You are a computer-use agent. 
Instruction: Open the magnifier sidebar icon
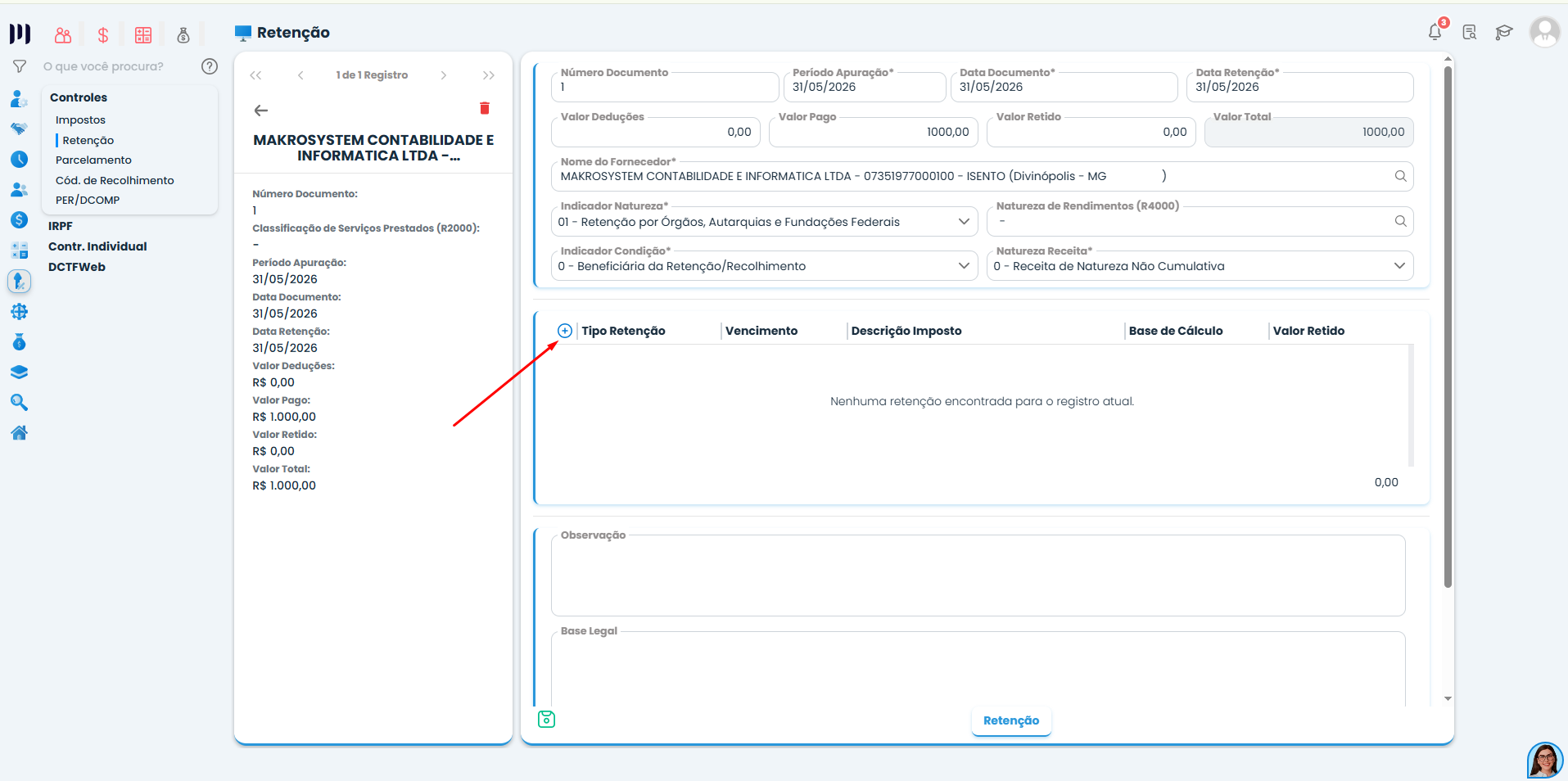tap(20, 403)
